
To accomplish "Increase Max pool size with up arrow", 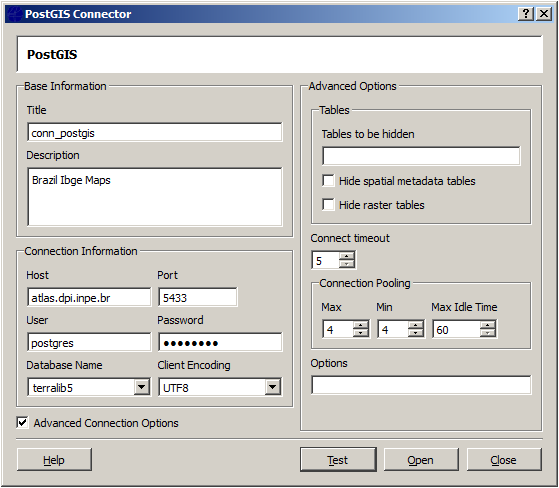I will [360, 325].
